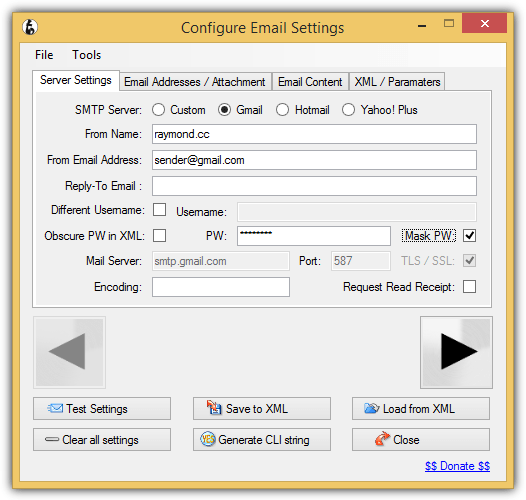Click Save to XML button

coord(262,409)
